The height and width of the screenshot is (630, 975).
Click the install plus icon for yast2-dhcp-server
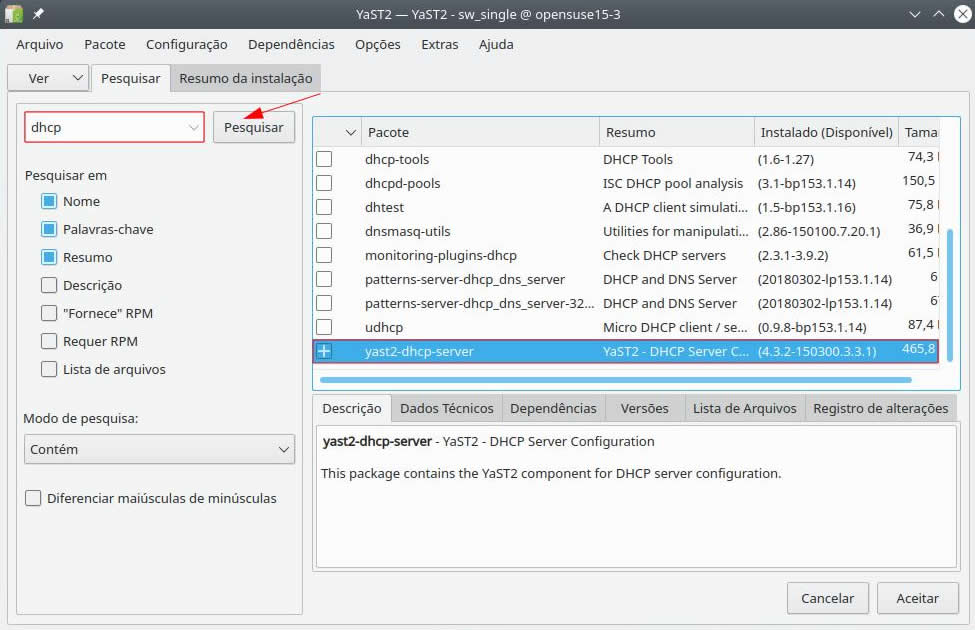(x=324, y=351)
